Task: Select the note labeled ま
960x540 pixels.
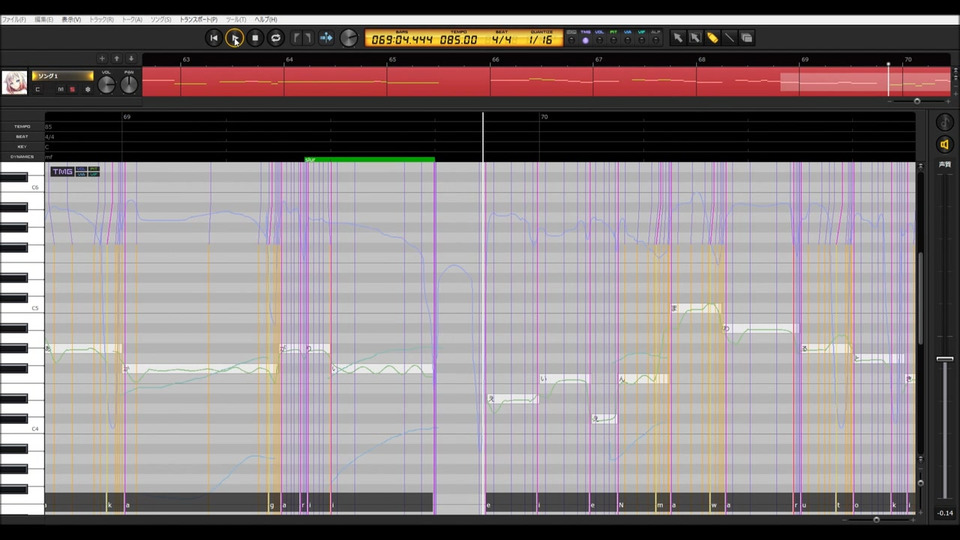Action: [696, 308]
